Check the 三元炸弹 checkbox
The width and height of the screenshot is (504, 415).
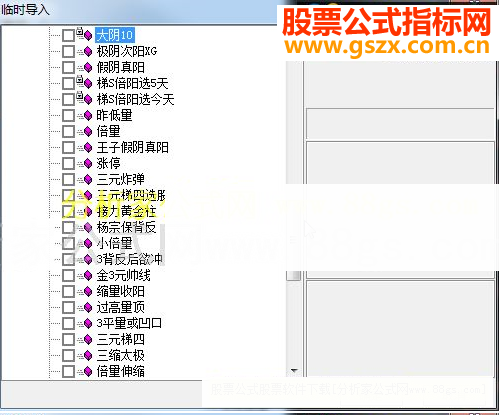click(x=68, y=179)
